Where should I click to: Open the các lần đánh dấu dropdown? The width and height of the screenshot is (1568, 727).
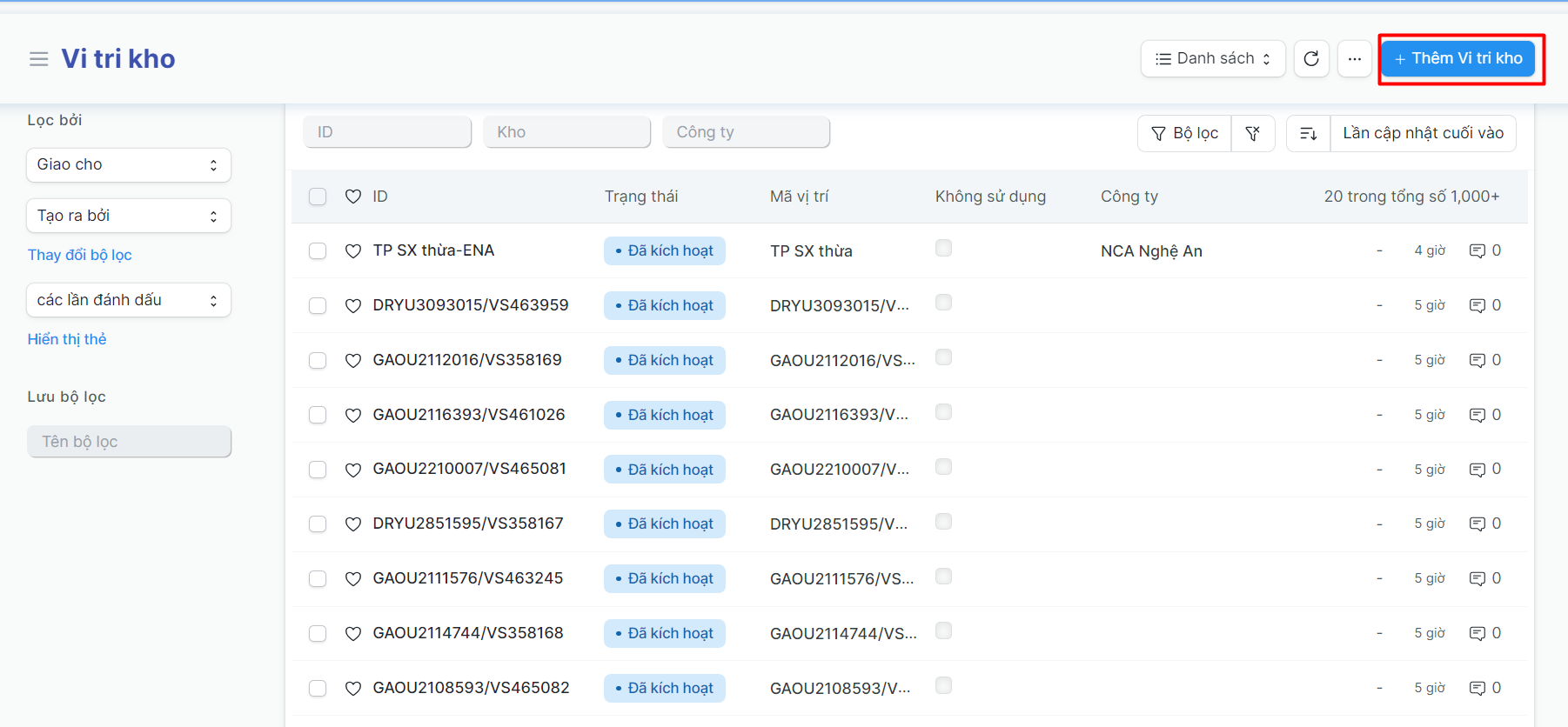[128, 300]
